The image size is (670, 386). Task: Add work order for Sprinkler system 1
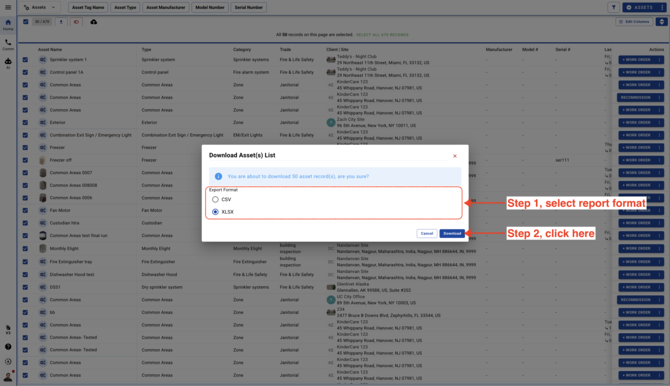[x=637, y=60]
